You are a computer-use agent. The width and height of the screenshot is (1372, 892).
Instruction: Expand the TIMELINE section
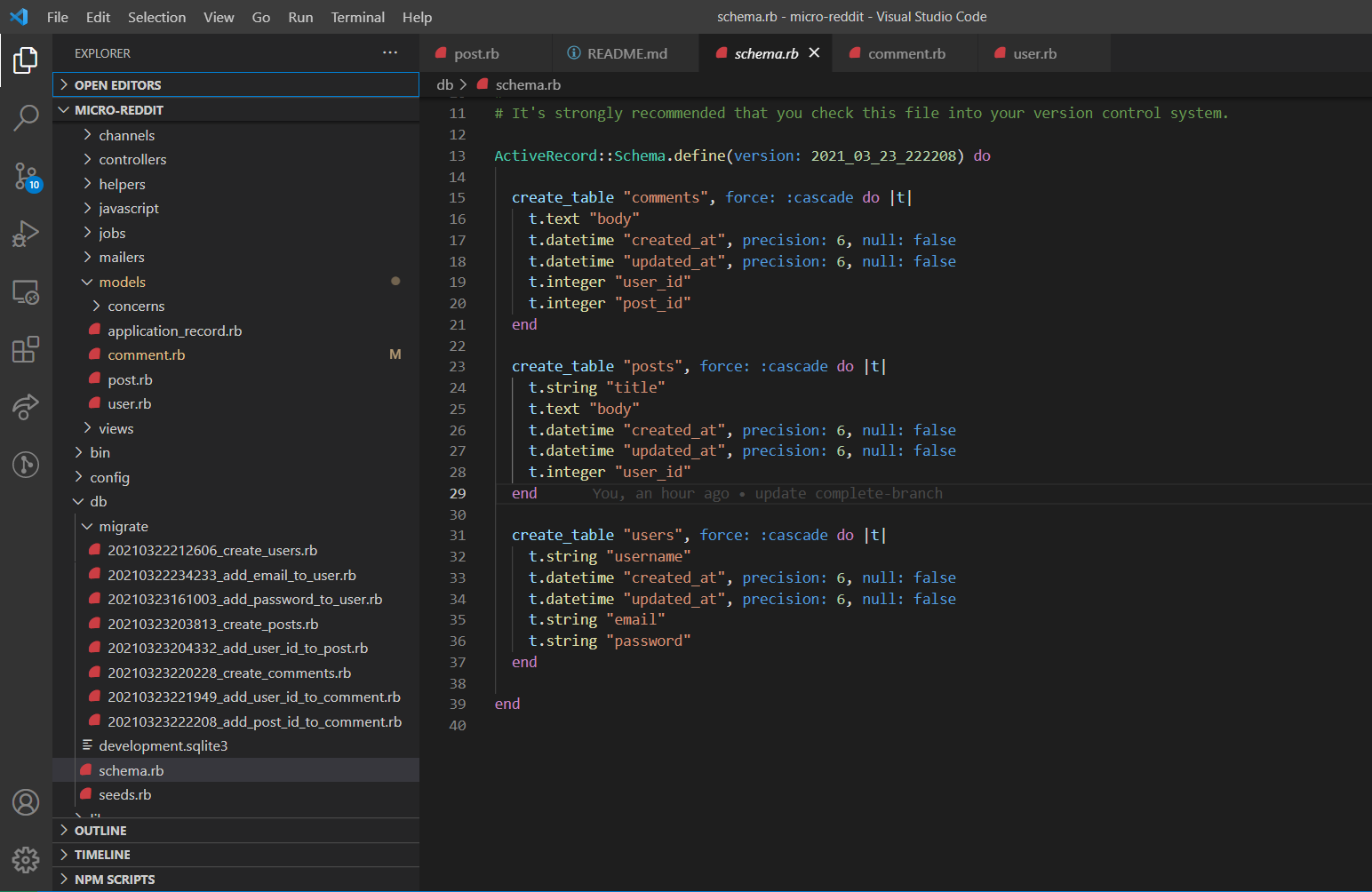pyautogui.click(x=235, y=855)
